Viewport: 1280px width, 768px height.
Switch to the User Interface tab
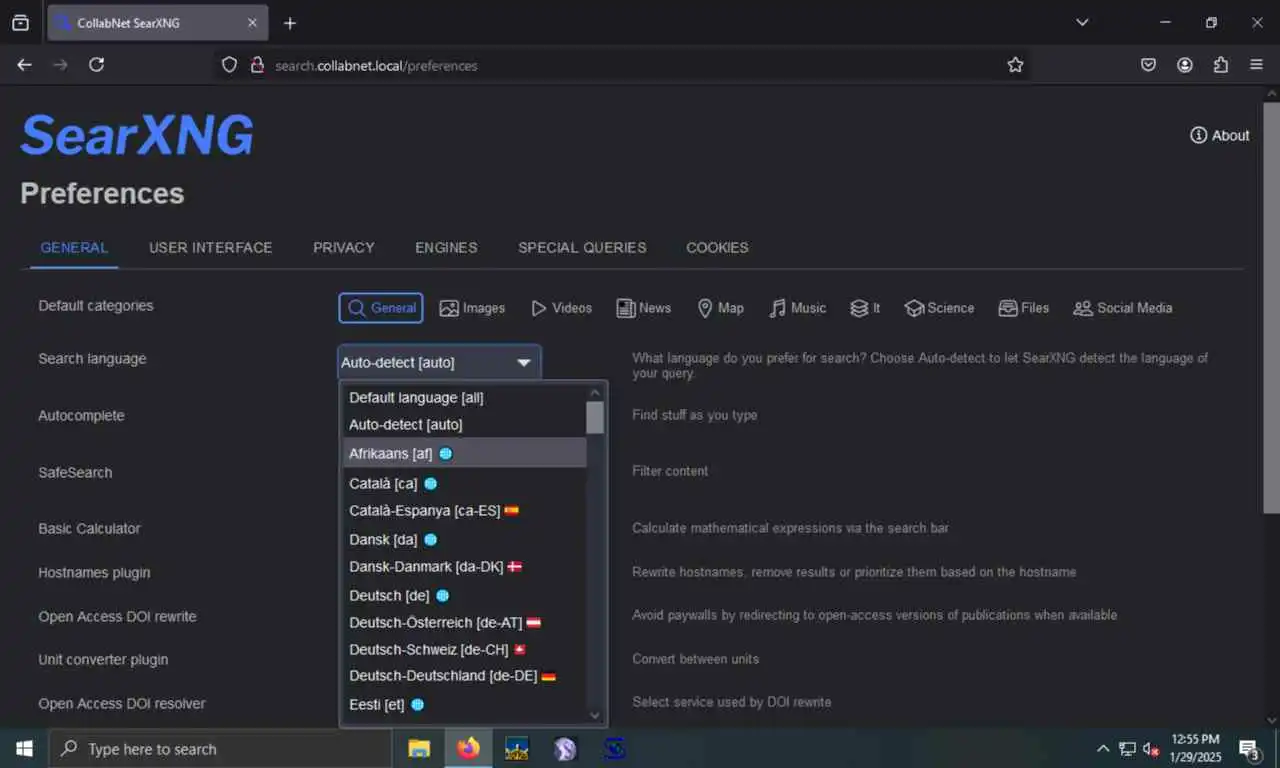pos(210,247)
